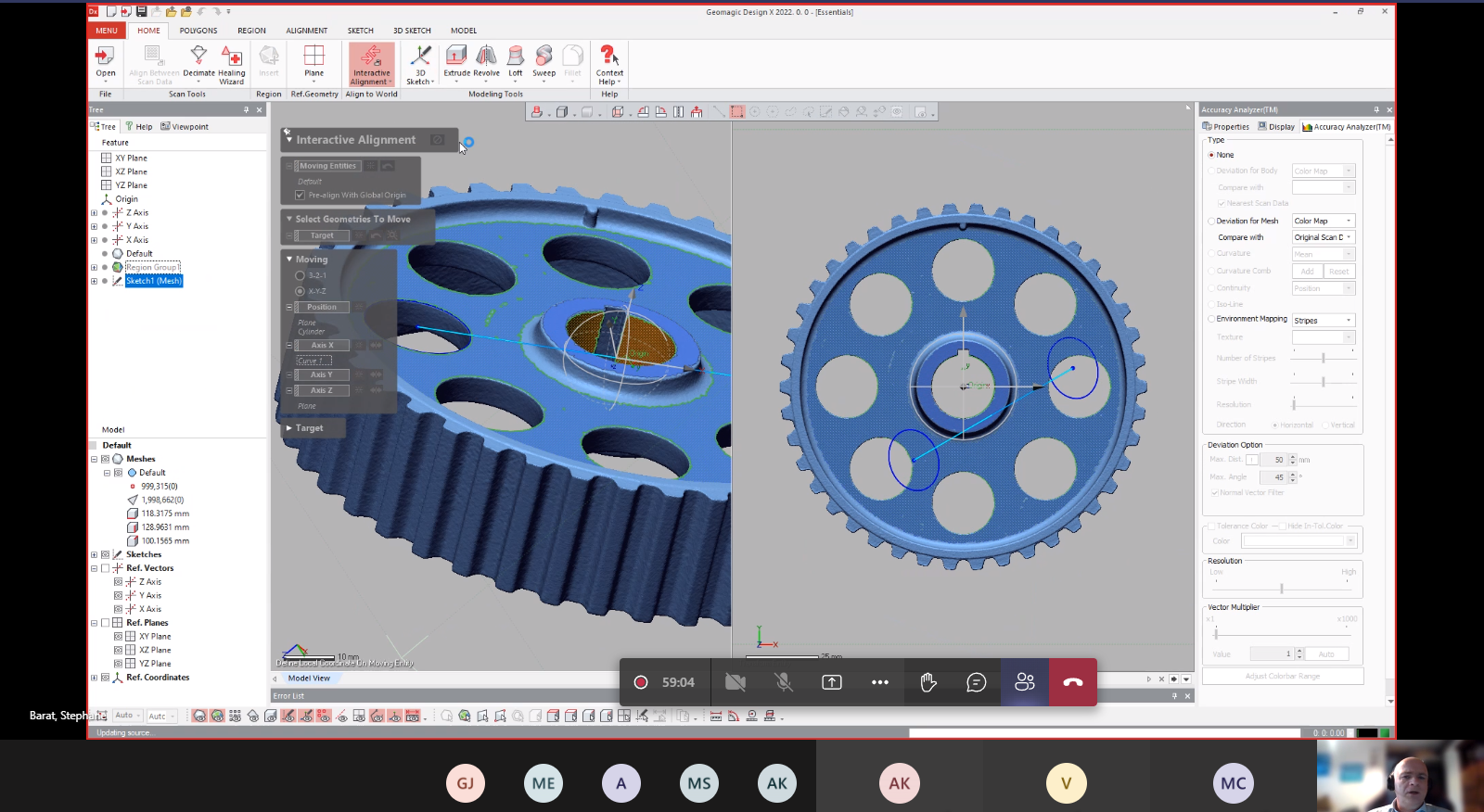The width and height of the screenshot is (1484, 812).
Task: Collapse the Meshes node in Model tree
Action: click(94, 459)
